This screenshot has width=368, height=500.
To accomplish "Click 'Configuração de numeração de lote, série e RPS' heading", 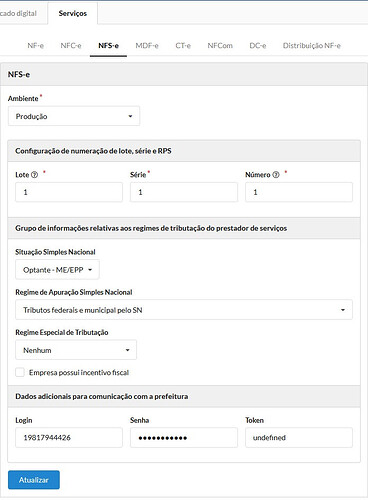I will [x=93, y=151].
